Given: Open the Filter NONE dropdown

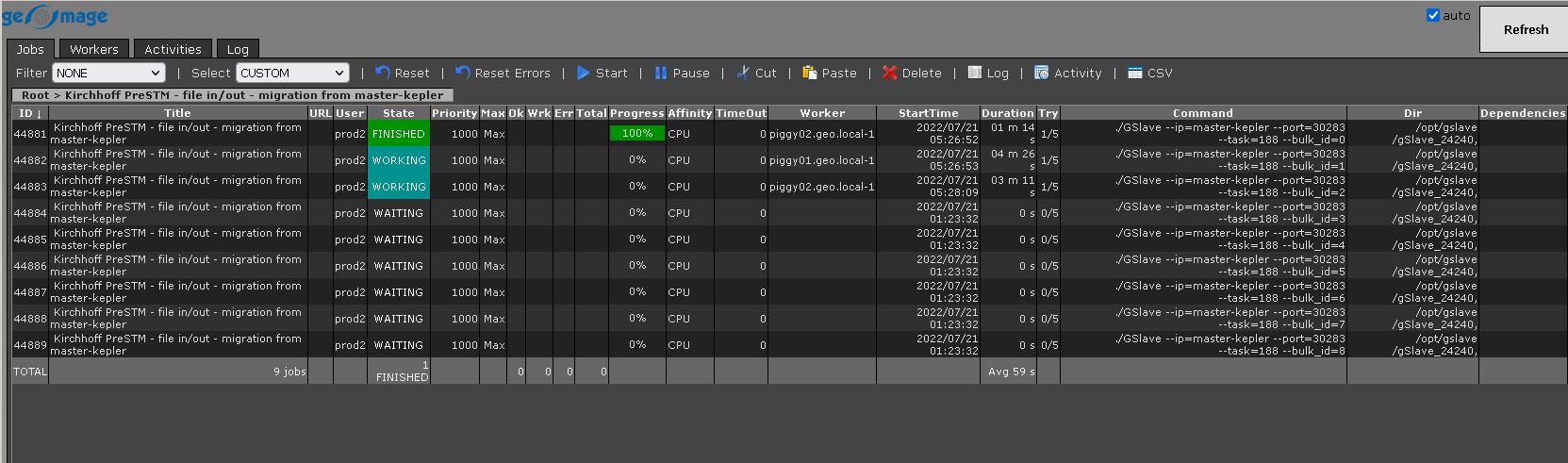Looking at the screenshot, I should pyautogui.click(x=108, y=73).
